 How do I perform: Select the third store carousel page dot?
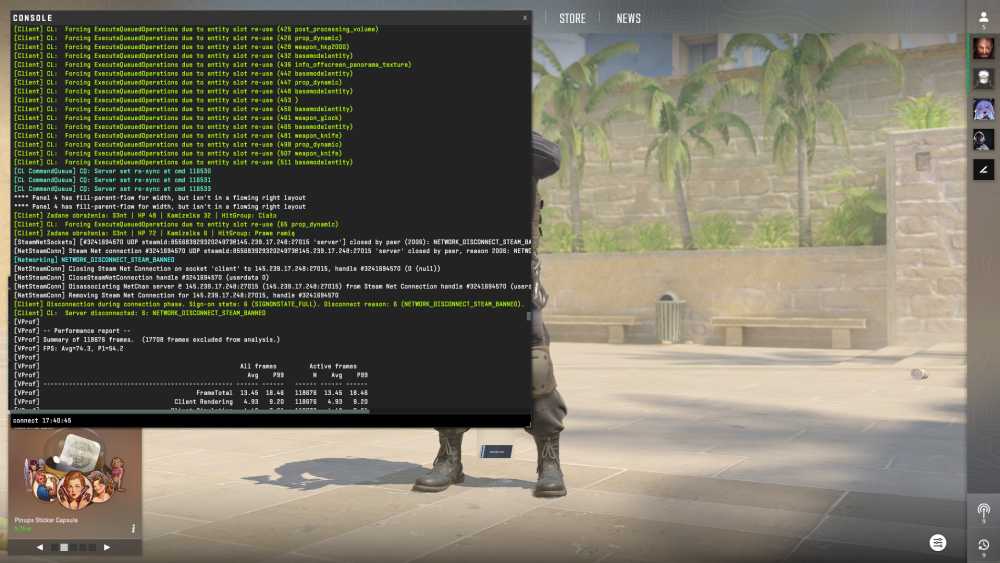point(73,547)
